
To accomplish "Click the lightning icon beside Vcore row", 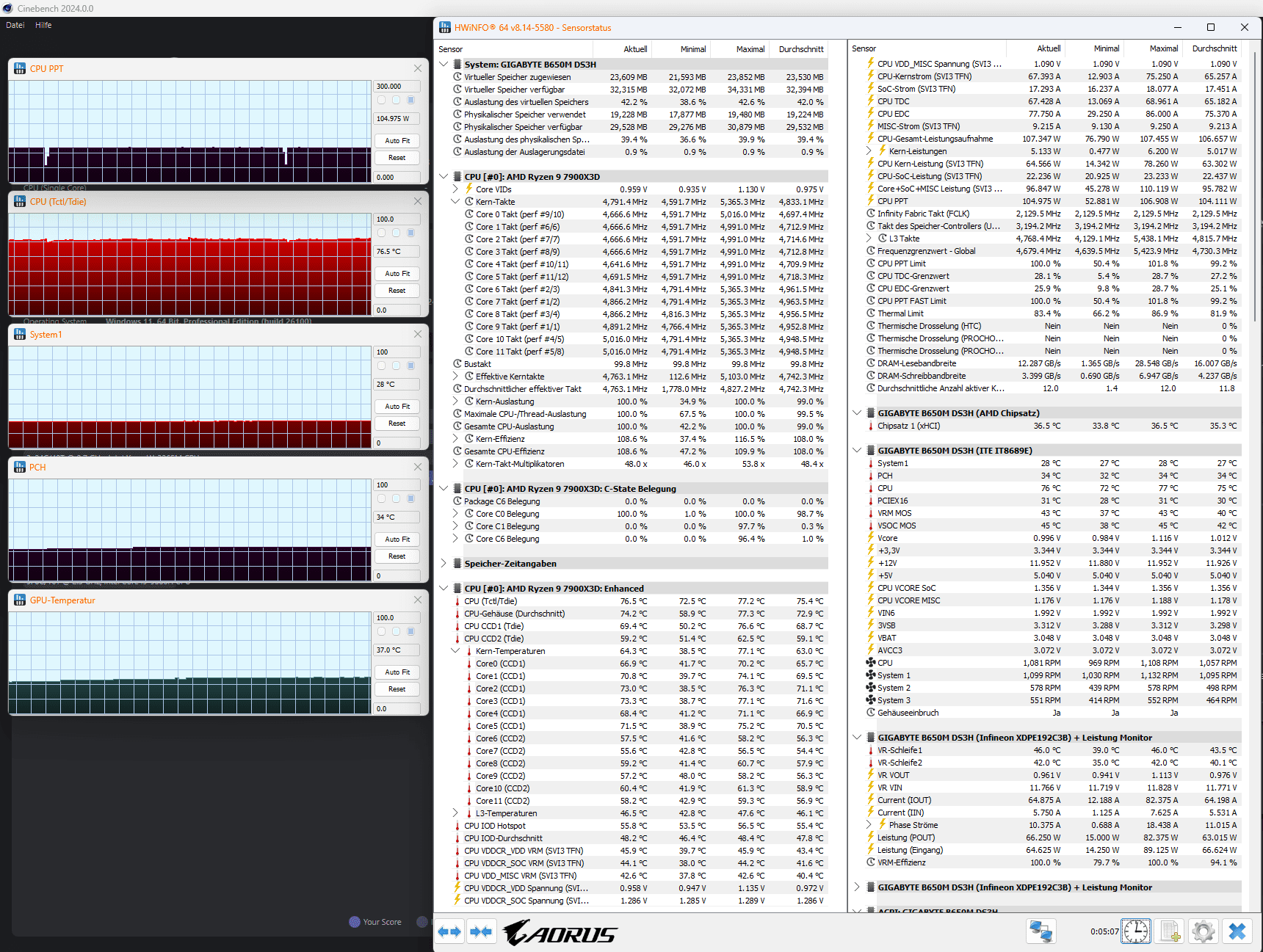I will click(x=871, y=538).
